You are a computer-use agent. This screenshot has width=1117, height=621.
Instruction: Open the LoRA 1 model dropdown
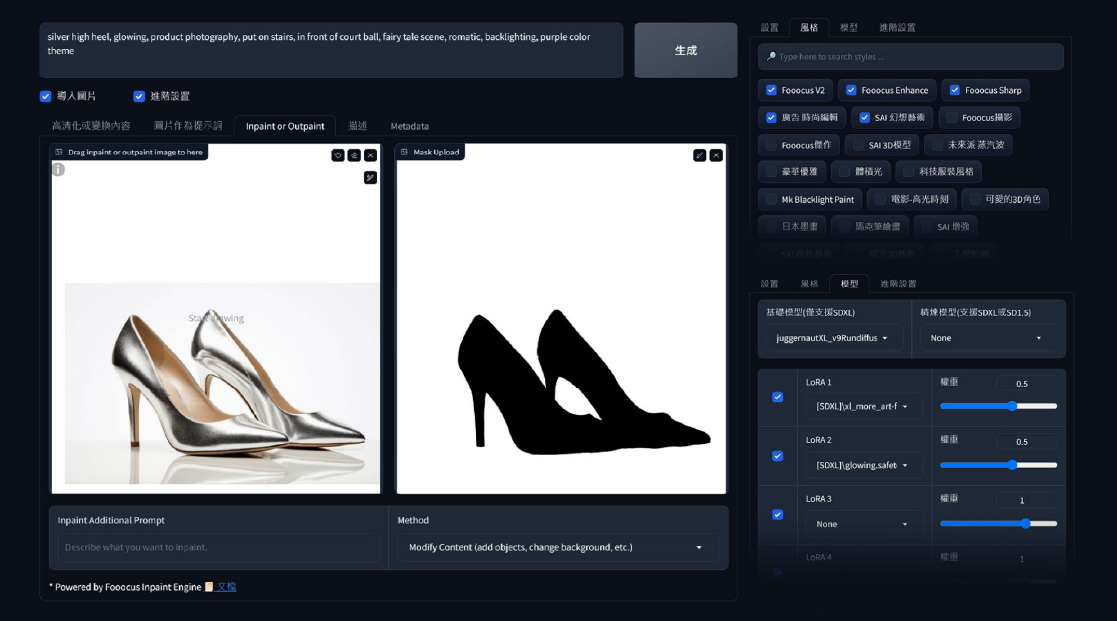pyautogui.click(x=864, y=407)
